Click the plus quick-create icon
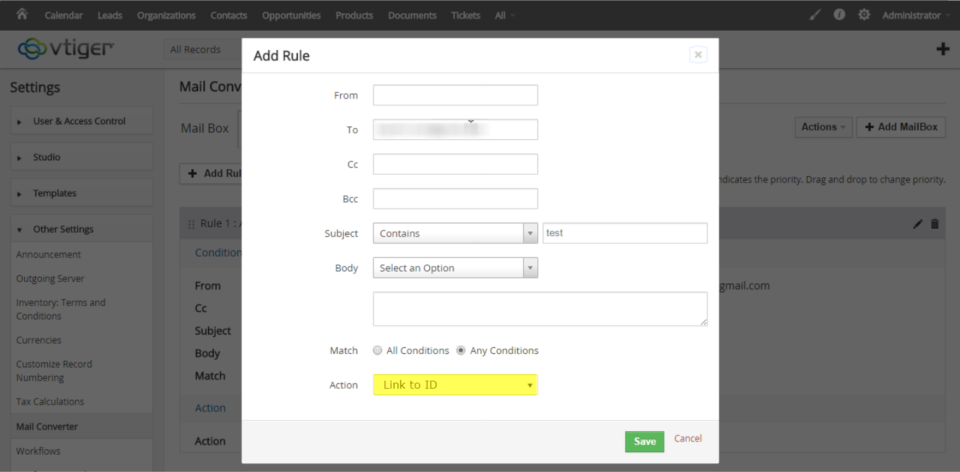The width and height of the screenshot is (960, 472). (x=943, y=50)
